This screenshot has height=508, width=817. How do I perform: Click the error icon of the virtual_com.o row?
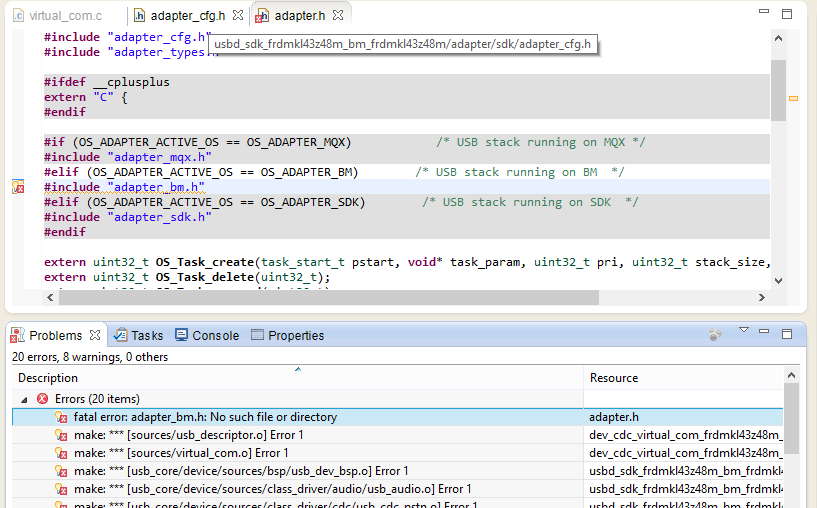click(61, 453)
